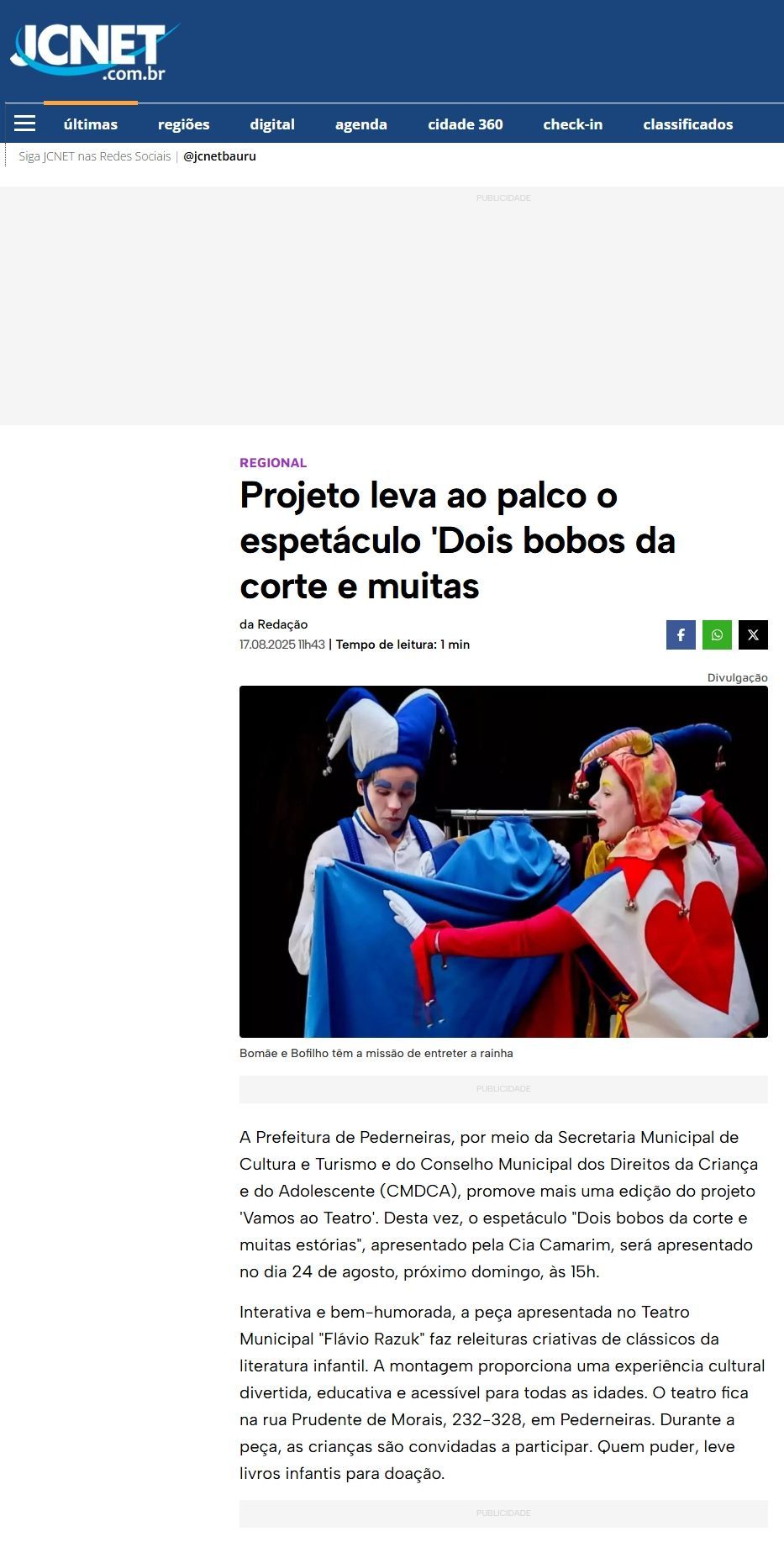Open the regiões menu item
Screen dimensions: 784x1542
coord(184,124)
